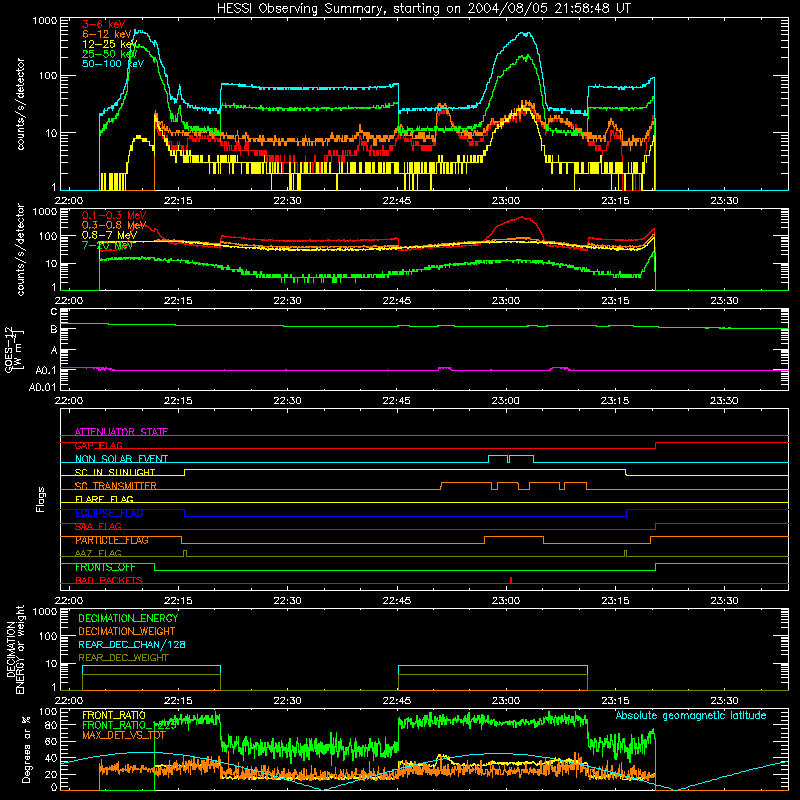Screen dimensions: 800x800
Task: Click the FRONT_RATIO legend label
Action: (114, 715)
